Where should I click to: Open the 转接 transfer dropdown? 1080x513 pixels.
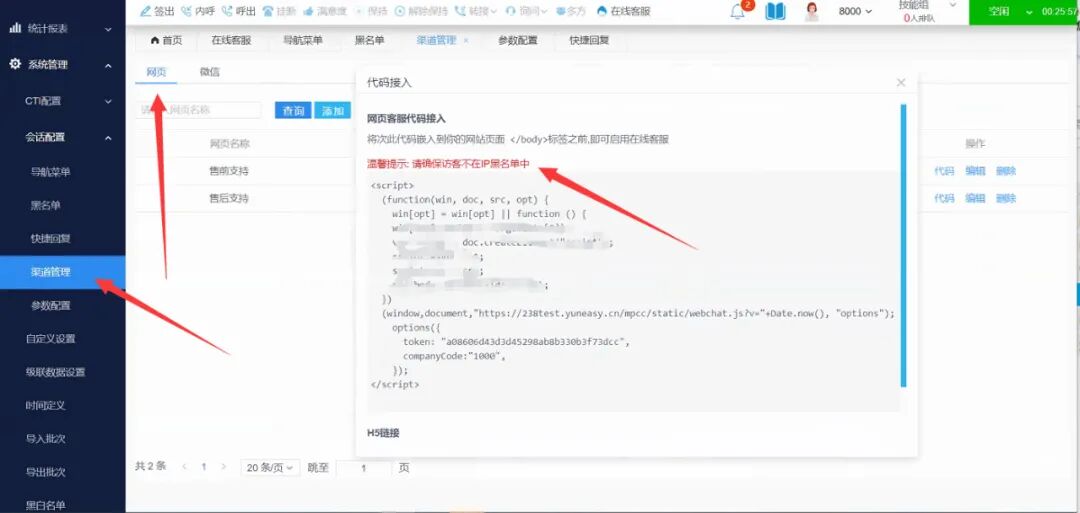[476, 11]
